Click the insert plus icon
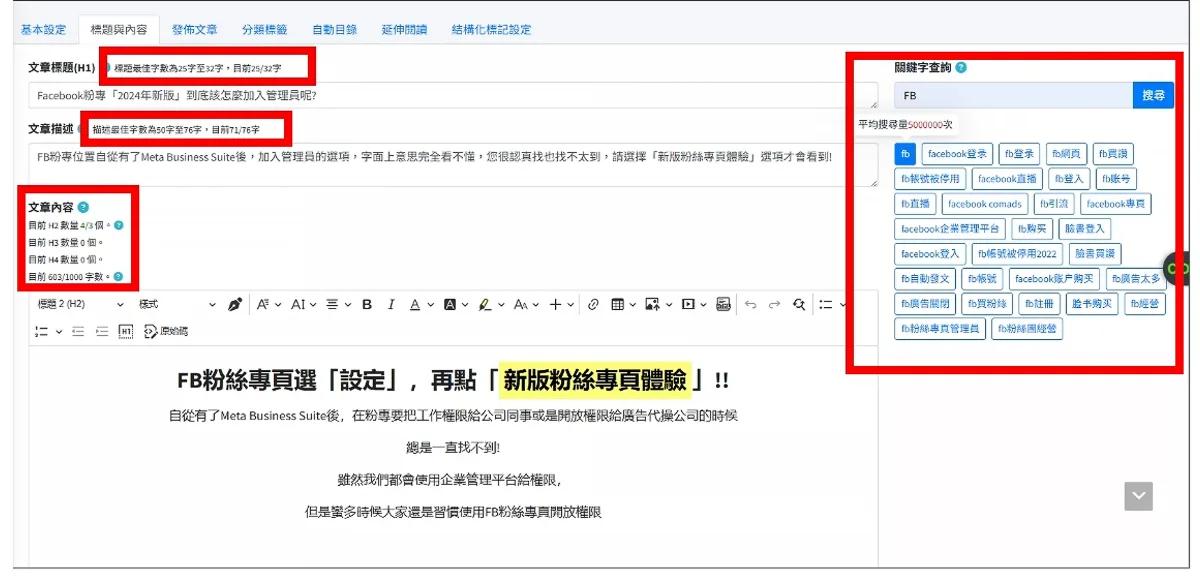The image size is (1200, 584). click(x=556, y=305)
